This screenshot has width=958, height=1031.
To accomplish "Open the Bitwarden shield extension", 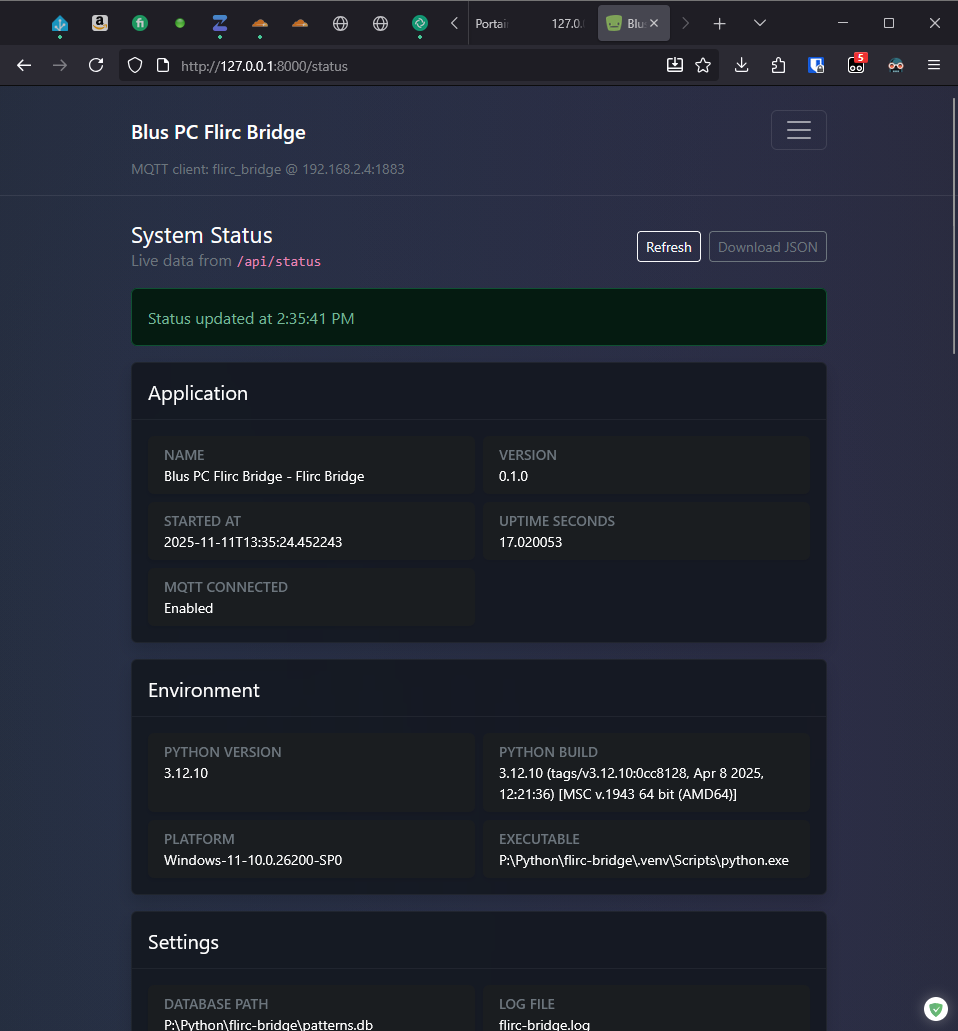I will point(816,65).
